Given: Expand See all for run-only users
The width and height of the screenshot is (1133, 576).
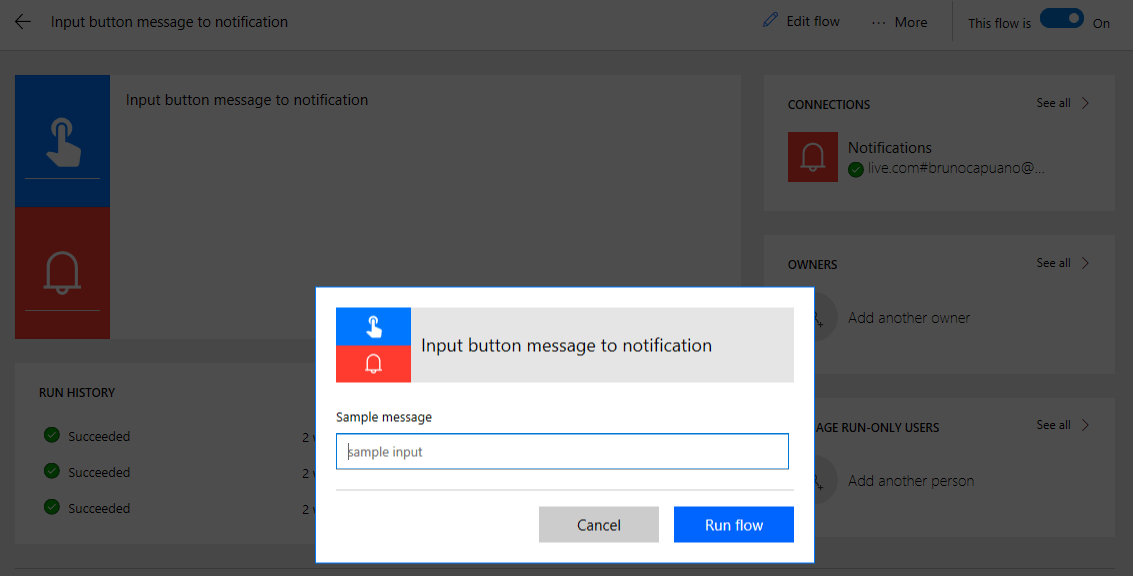Looking at the screenshot, I should click(1063, 425).
